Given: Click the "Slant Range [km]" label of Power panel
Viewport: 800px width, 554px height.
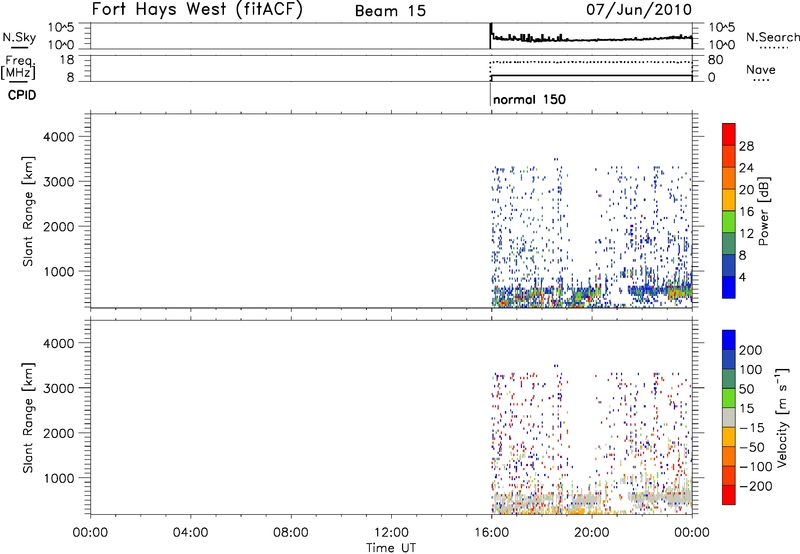Looking at the screenshot, I should point(28,211).
